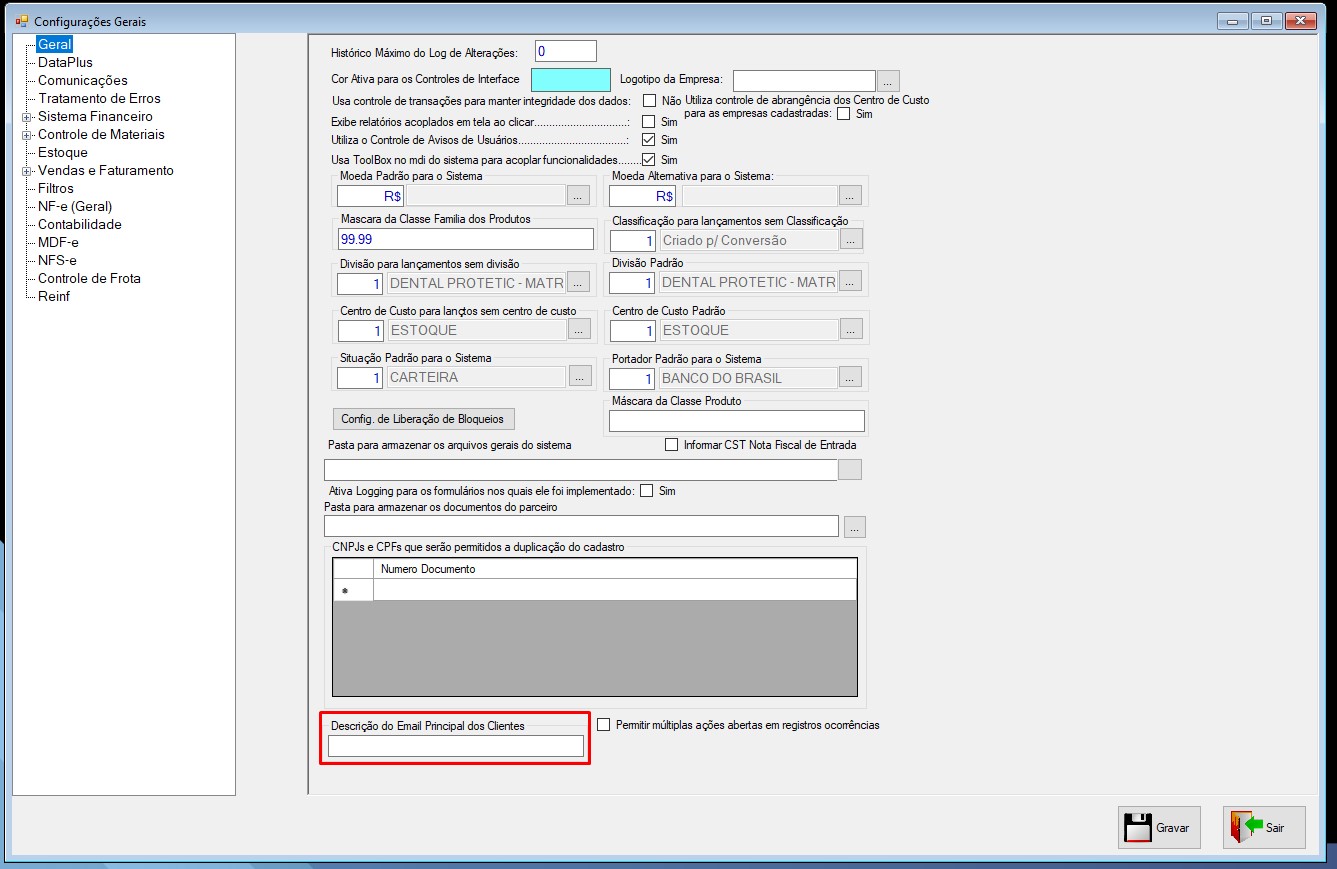Pick the Cor Ativa cyan color swatch
1337x869 pixels.
pos(571,80)
